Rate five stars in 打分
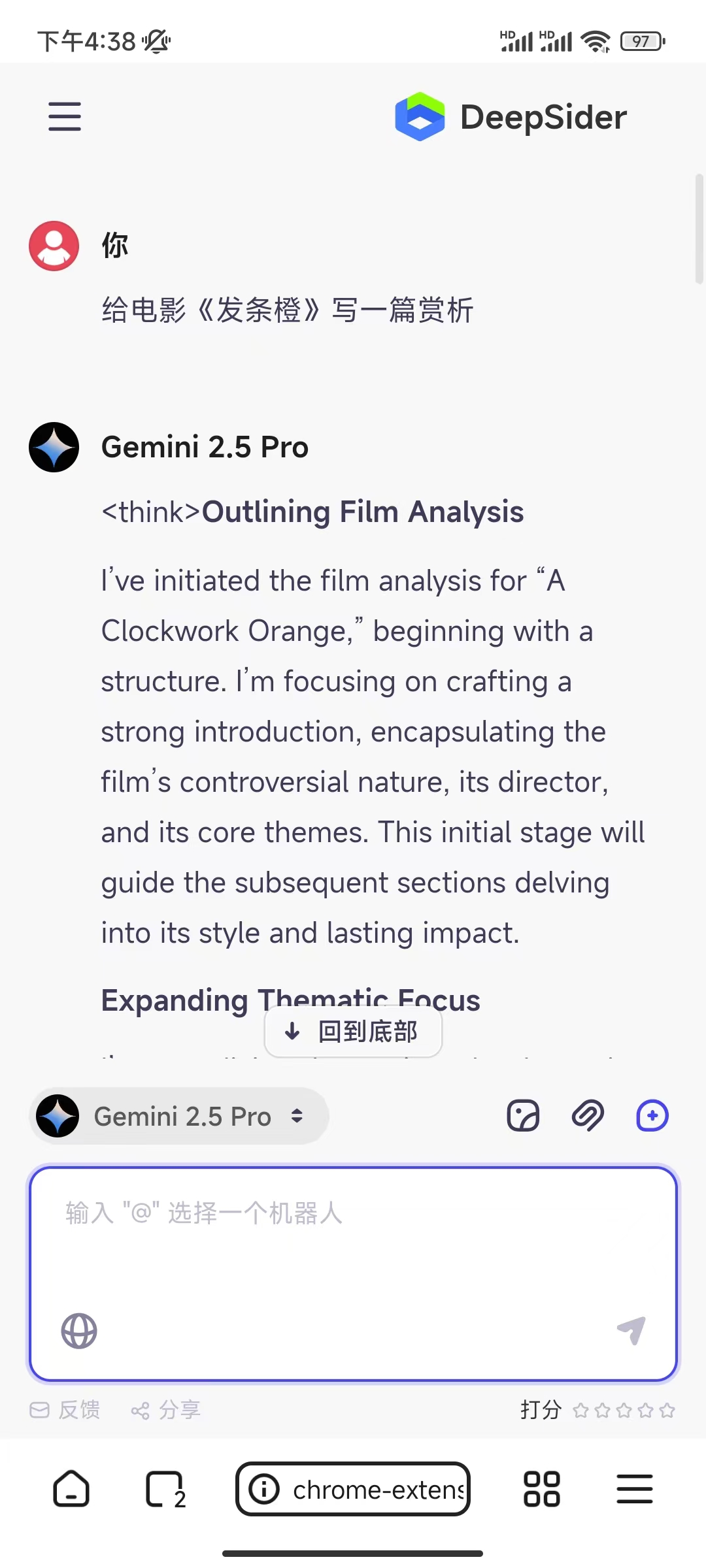This screenshot has height=1568, width=706. click(x=667, y=1411)
